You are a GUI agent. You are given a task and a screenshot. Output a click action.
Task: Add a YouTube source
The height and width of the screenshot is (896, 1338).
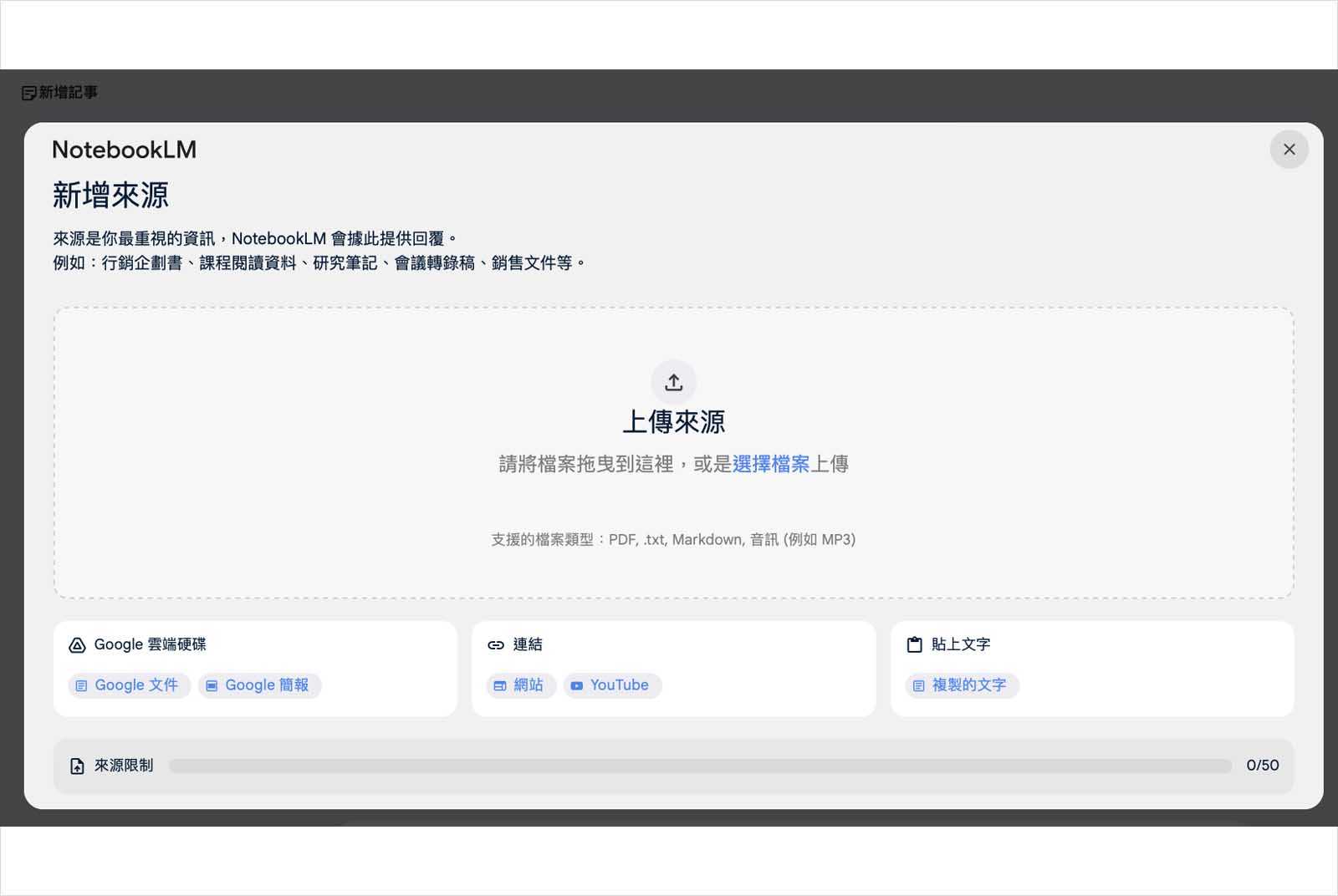tap(612, 685)
